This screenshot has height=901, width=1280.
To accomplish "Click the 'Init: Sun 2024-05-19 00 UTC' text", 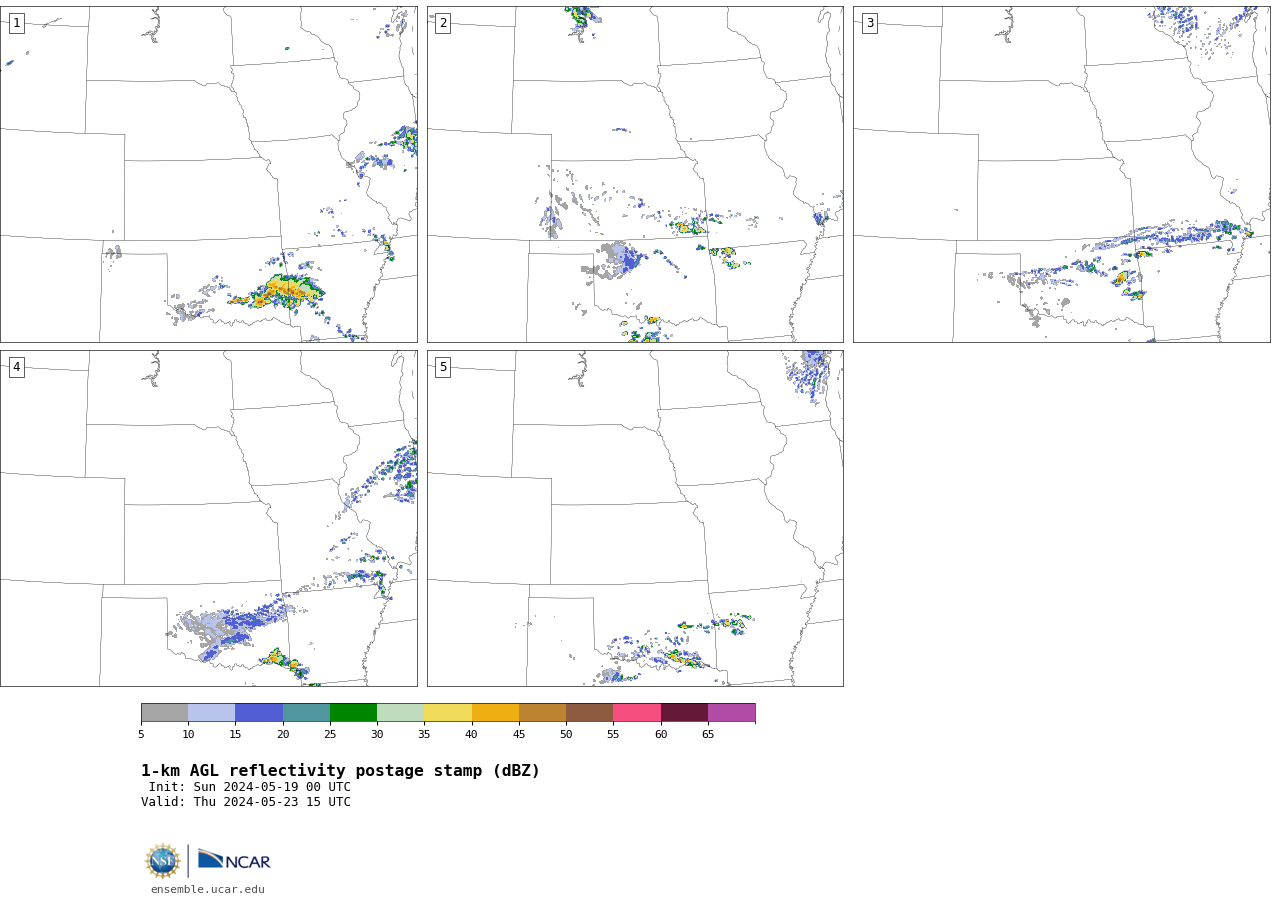I will click(250, 787).
